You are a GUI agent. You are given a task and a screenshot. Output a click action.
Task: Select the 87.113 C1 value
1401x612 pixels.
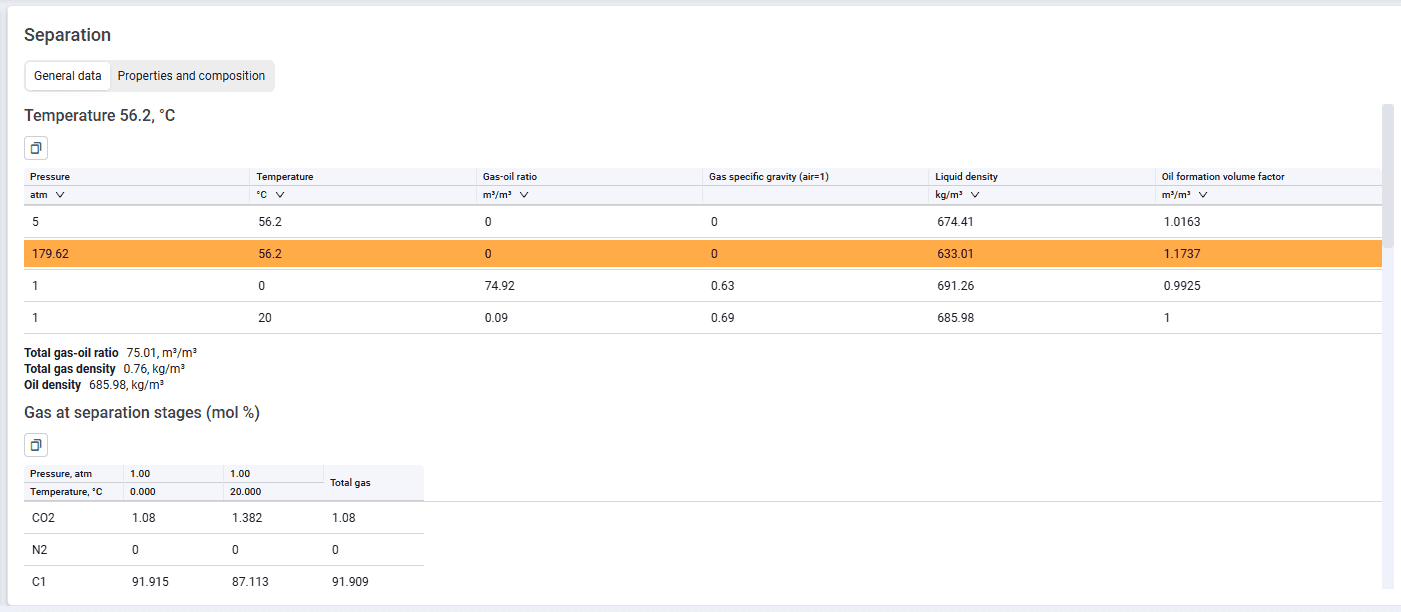point(249,582)
